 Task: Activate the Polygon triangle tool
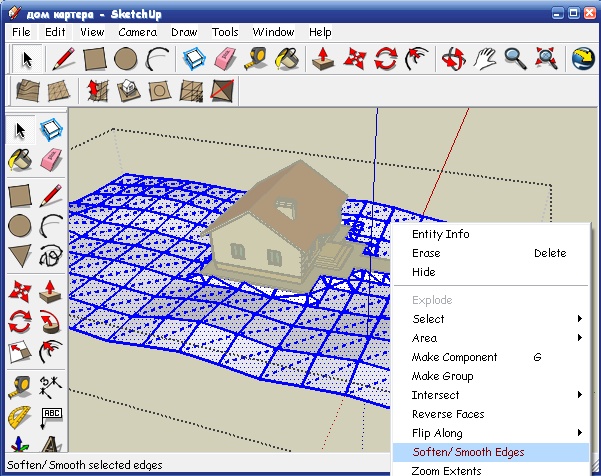(x=20, y=256)
